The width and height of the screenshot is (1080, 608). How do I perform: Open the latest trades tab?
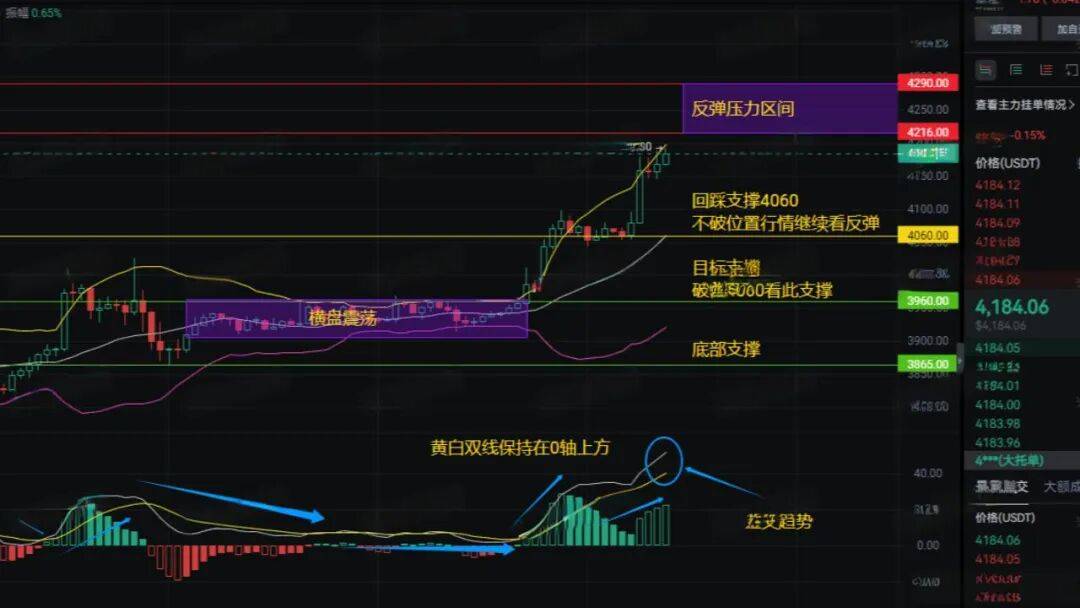pos(1001,486)
